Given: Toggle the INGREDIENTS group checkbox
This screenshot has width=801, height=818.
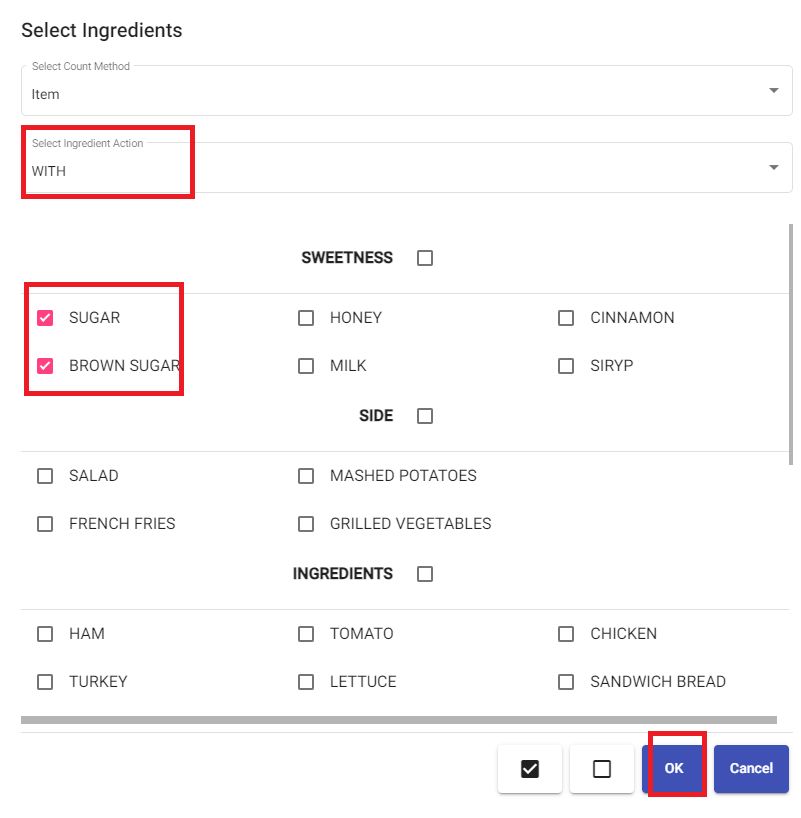Looking at the screenshot, I should tap(425, 574).
